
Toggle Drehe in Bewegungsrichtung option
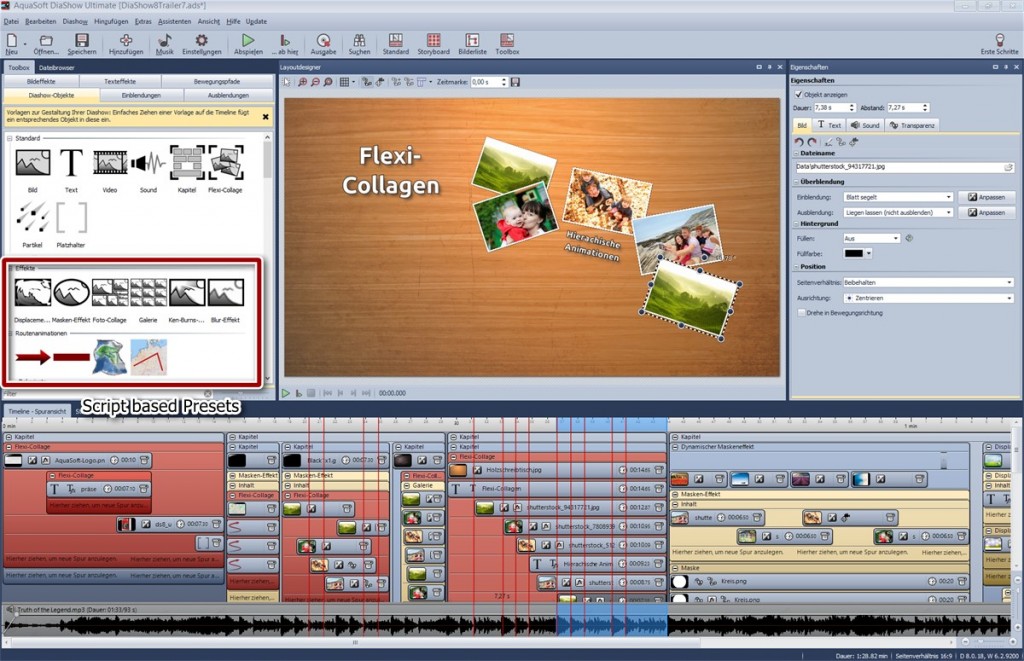[x=801, y=313]
